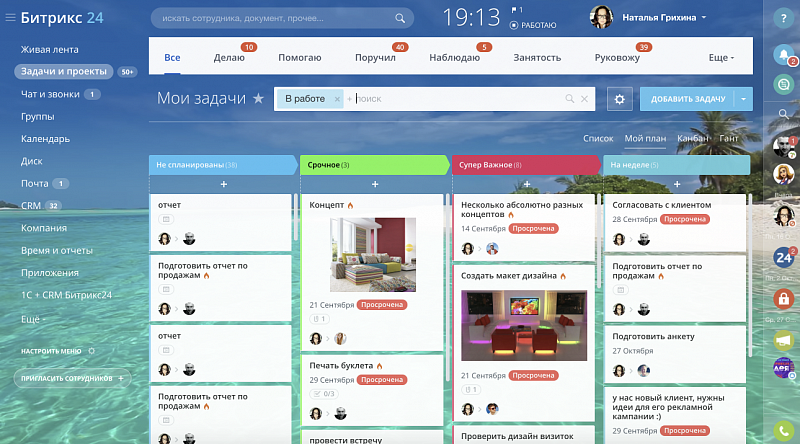This screenshot has height=444, width=800.
Task: Click the hamburger menu icon beside Битрикс 24
Action: tap(10, 18)
